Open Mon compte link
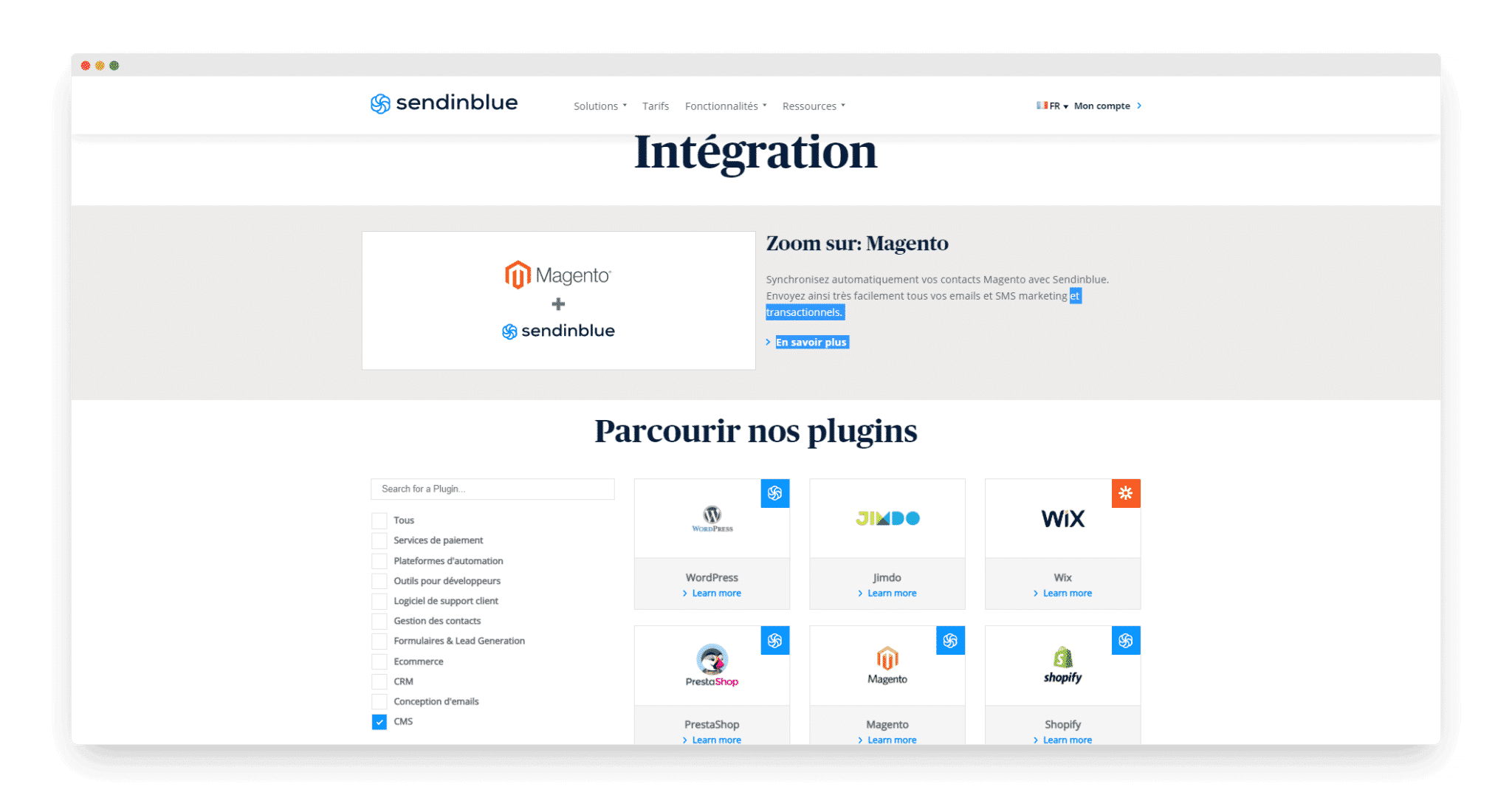Image resolution: width=1512 pixels, height=798 pixels. [x=1102, y=106]
